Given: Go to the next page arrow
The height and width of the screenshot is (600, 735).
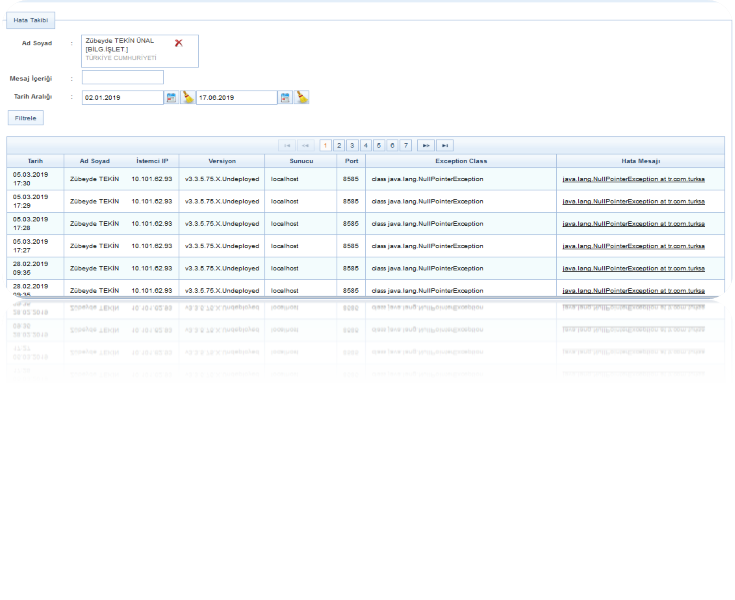Looking at the screenshot, I should click(x=426, y=146).
